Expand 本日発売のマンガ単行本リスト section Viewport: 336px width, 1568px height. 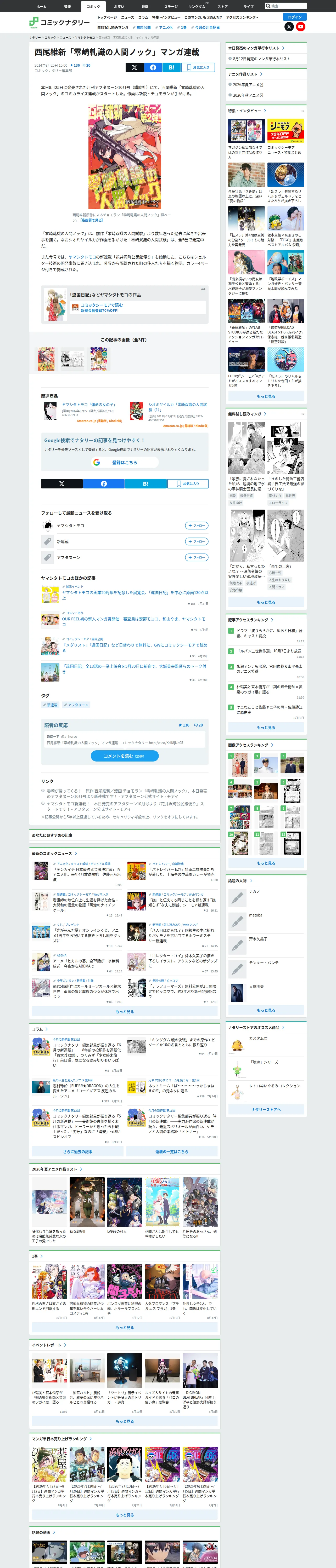tap(256, 48)
